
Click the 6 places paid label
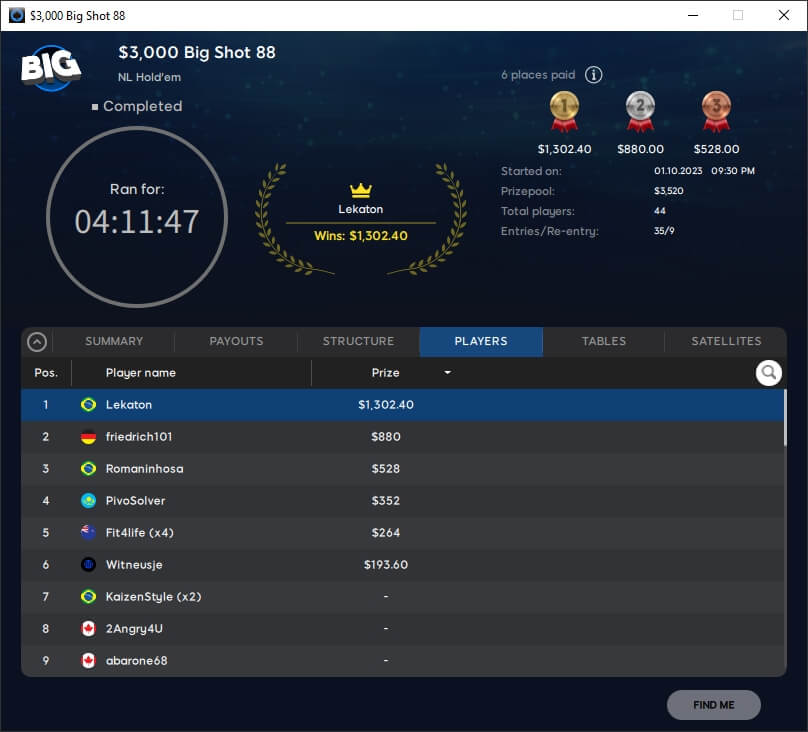pos(538,75)
